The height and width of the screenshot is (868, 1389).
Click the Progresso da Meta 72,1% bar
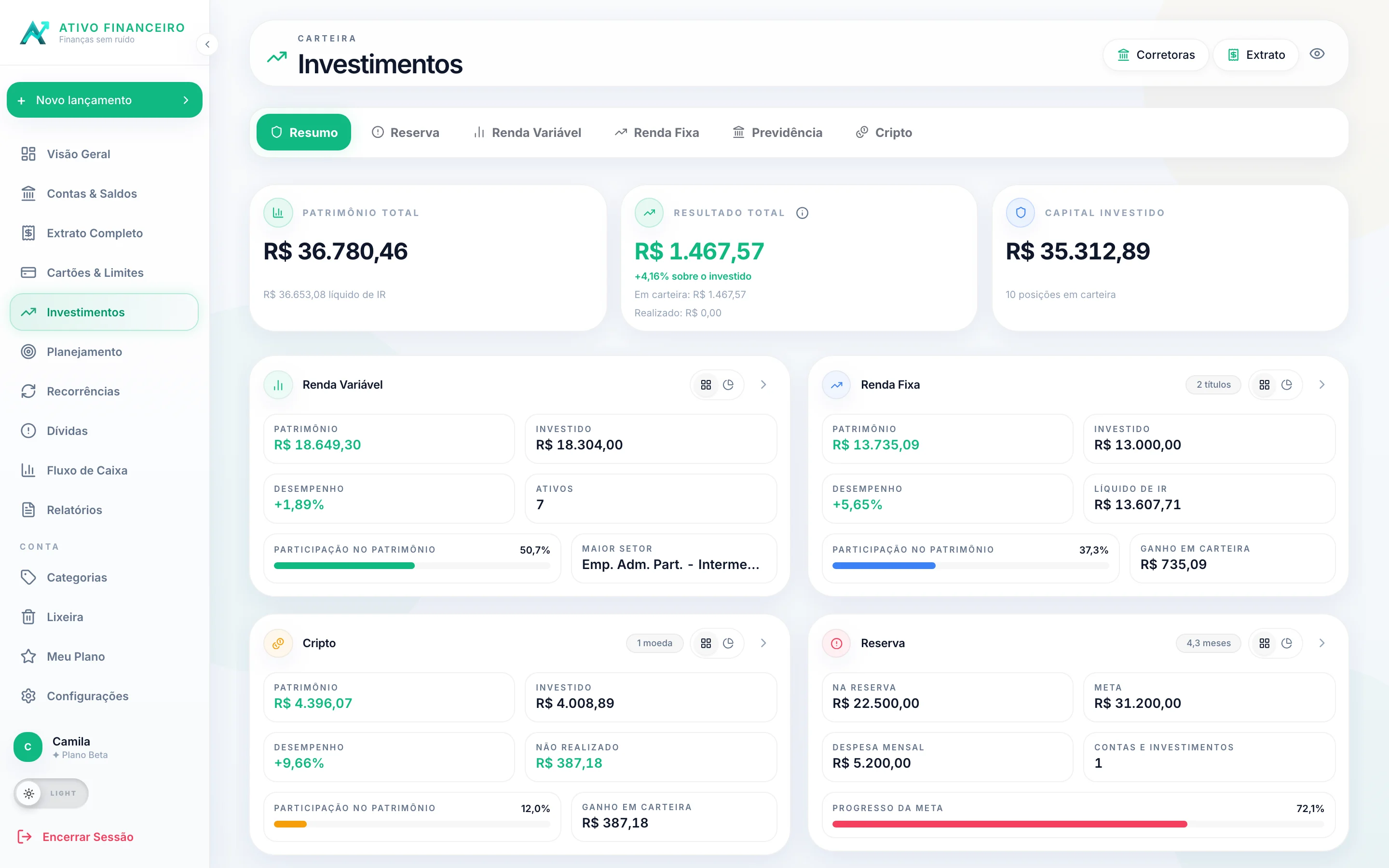1078,824
